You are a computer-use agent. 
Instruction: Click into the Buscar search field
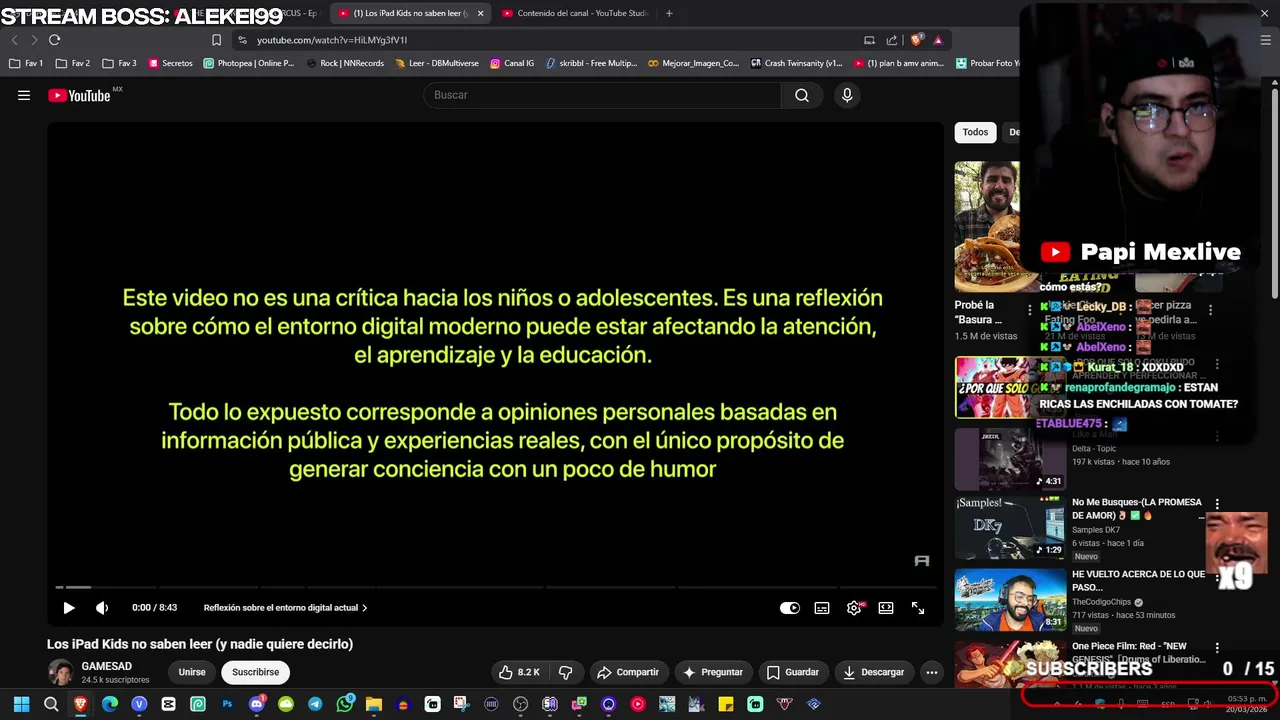tap(603, 95)
